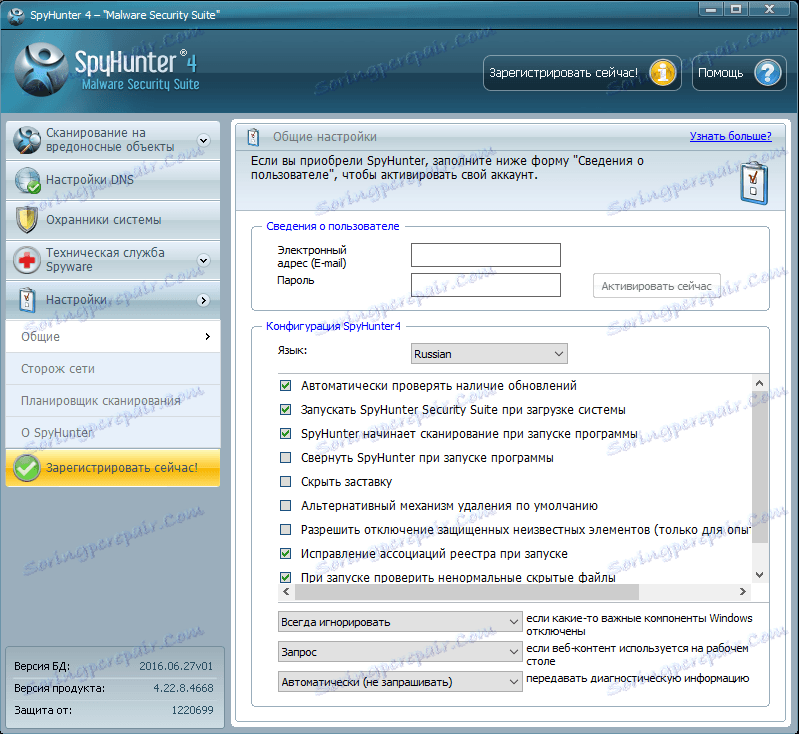
Task: Click sidebar yellow Зарегистрировать сейчас! button
Action: 113,467
